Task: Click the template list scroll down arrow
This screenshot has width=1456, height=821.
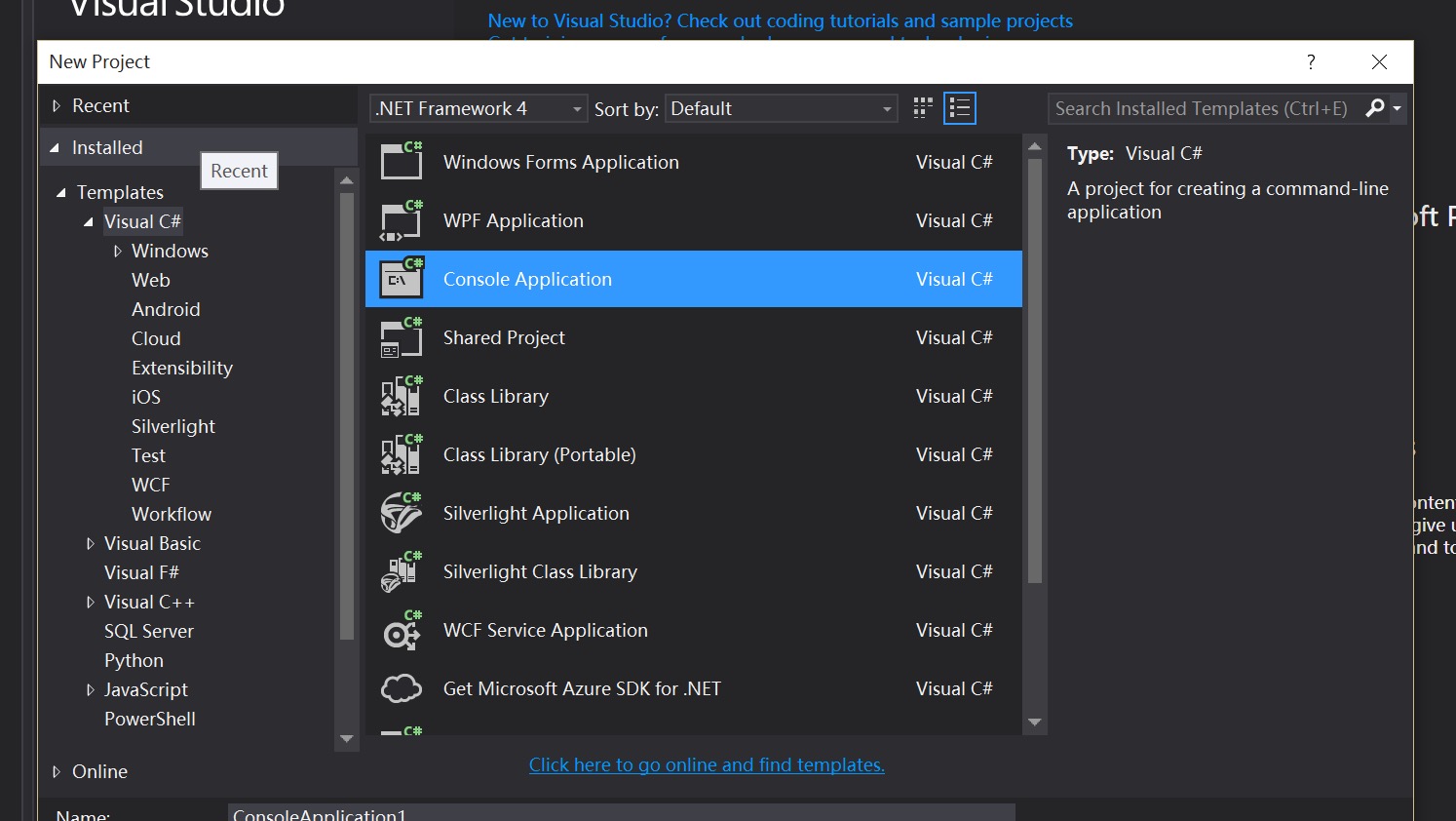Action: pos(1035,723)
